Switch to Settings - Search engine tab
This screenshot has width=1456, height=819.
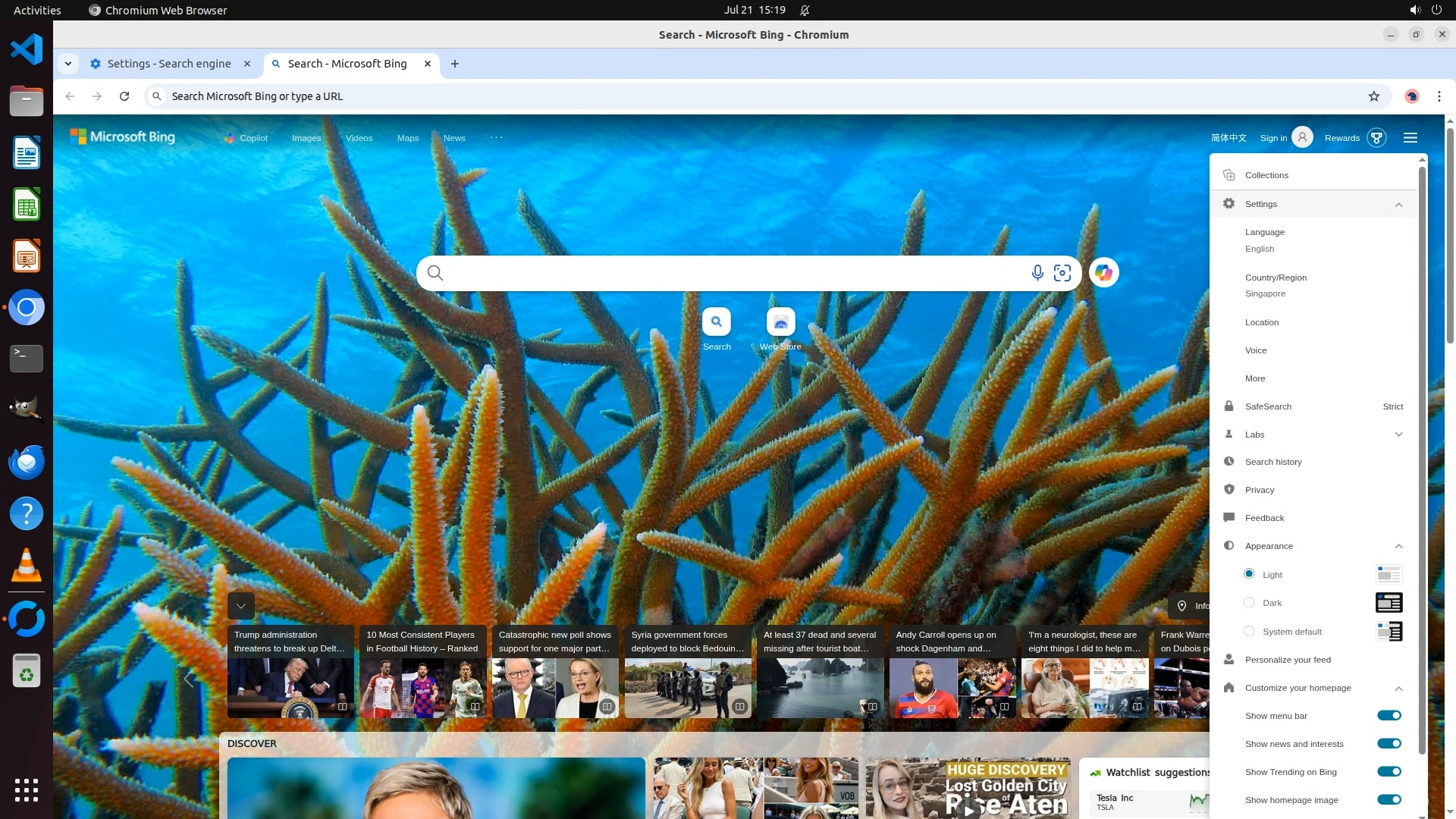click(x=168, y=64)
